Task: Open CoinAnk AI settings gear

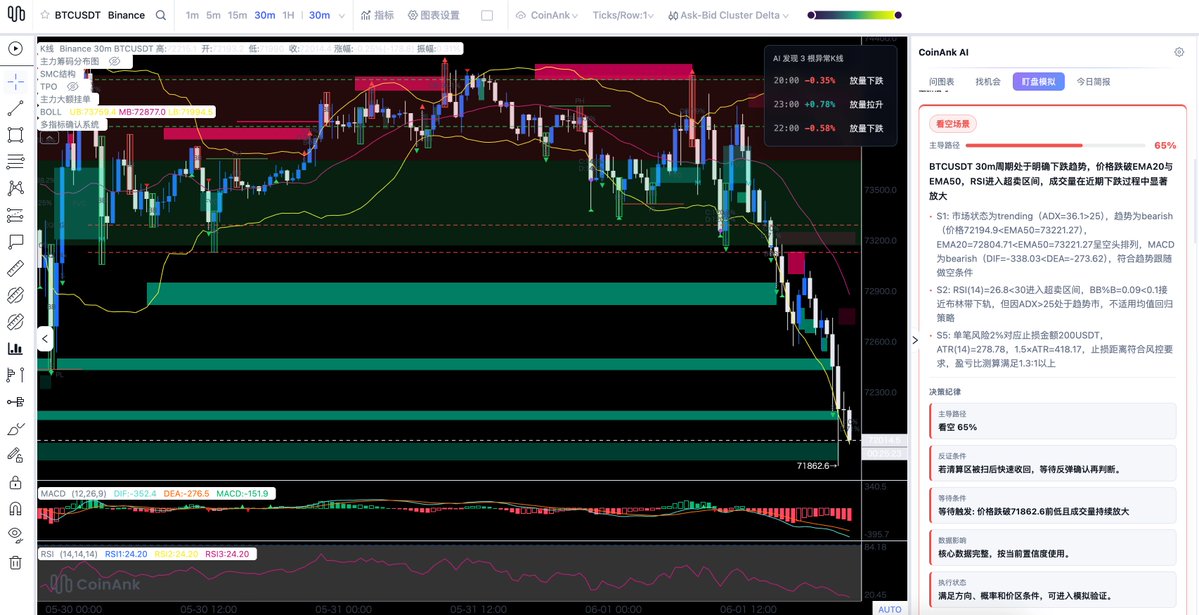Action: tap(1178, 52)
